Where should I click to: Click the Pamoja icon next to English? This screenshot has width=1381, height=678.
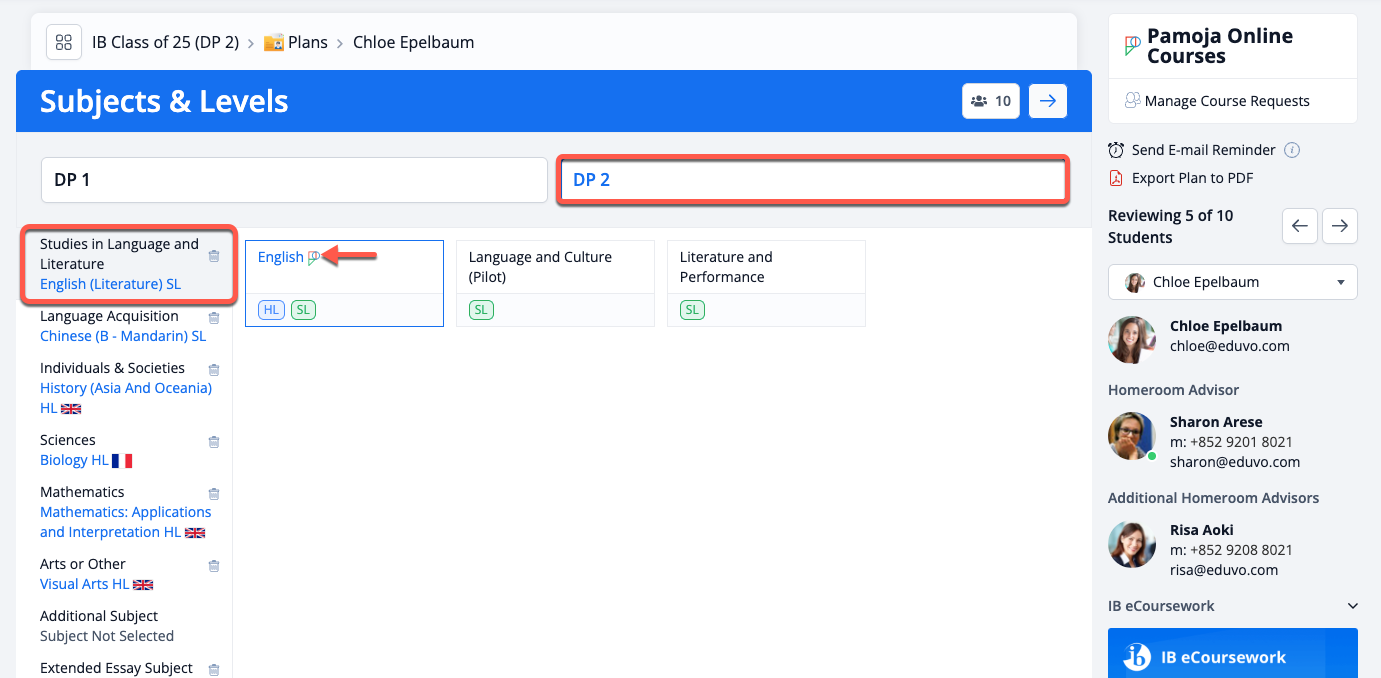point(314,257)
